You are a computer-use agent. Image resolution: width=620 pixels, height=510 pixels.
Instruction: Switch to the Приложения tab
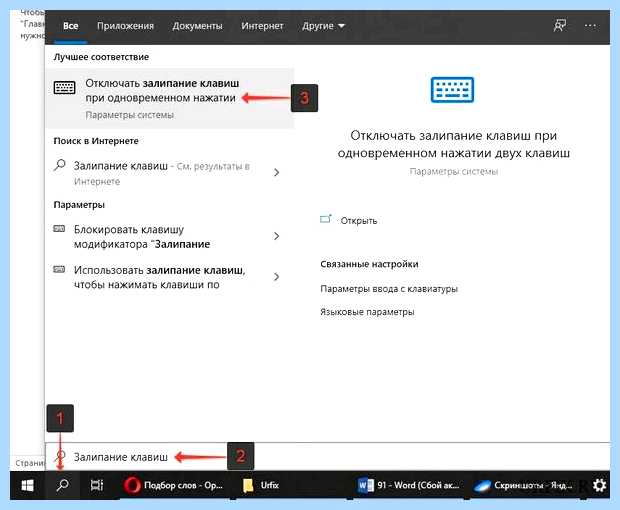click(x=125, y=26)
